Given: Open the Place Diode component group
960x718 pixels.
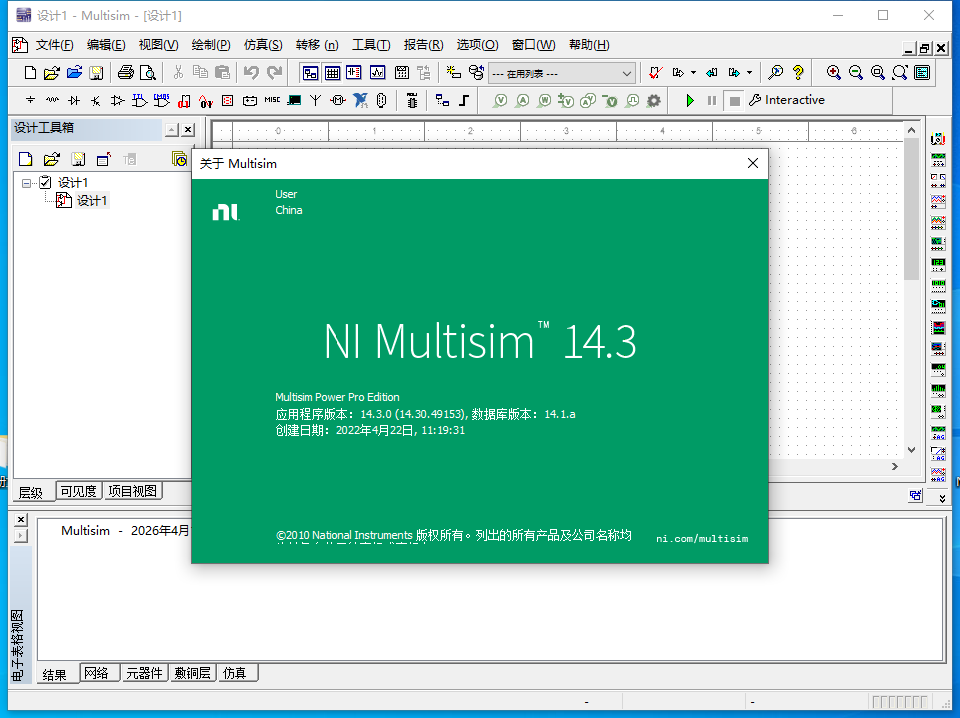Looking at the screenshot, I should [73, 100].
